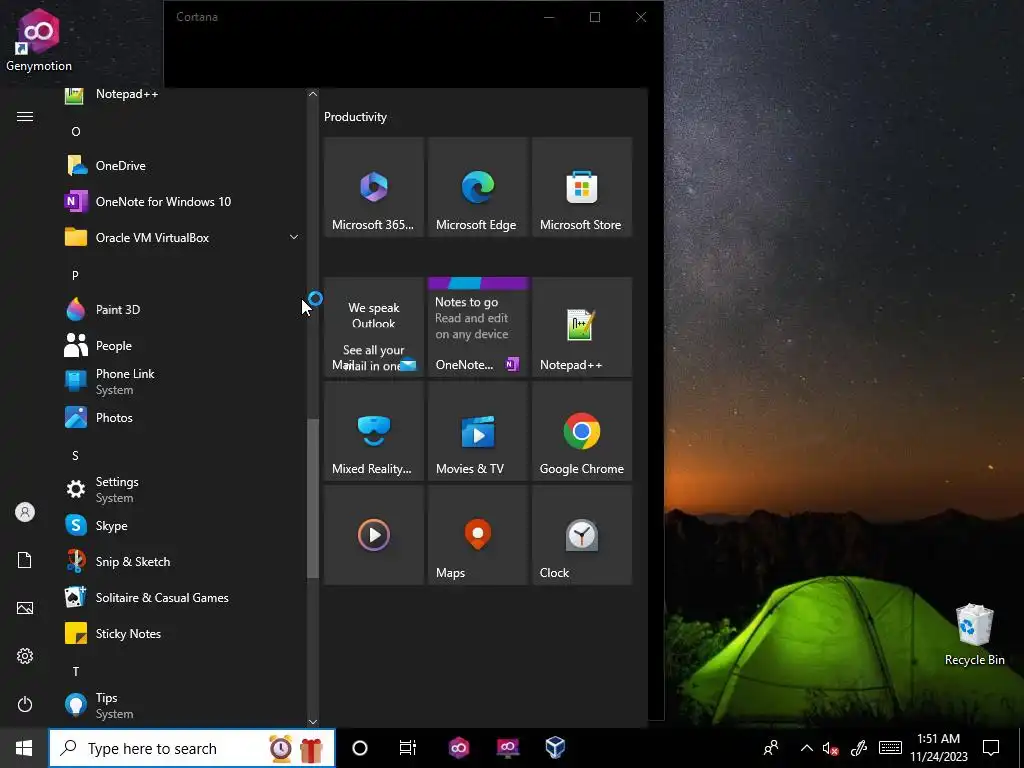Launch Sticky Notes
Screen dimensions: 1024x768
(x=183, y=633)
